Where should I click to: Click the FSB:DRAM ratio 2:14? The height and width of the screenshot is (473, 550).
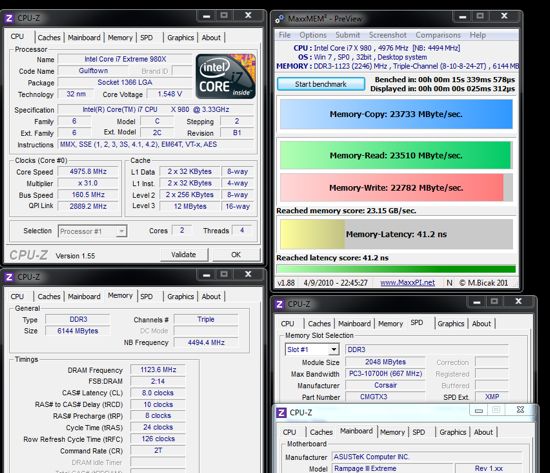coord(158,381)
